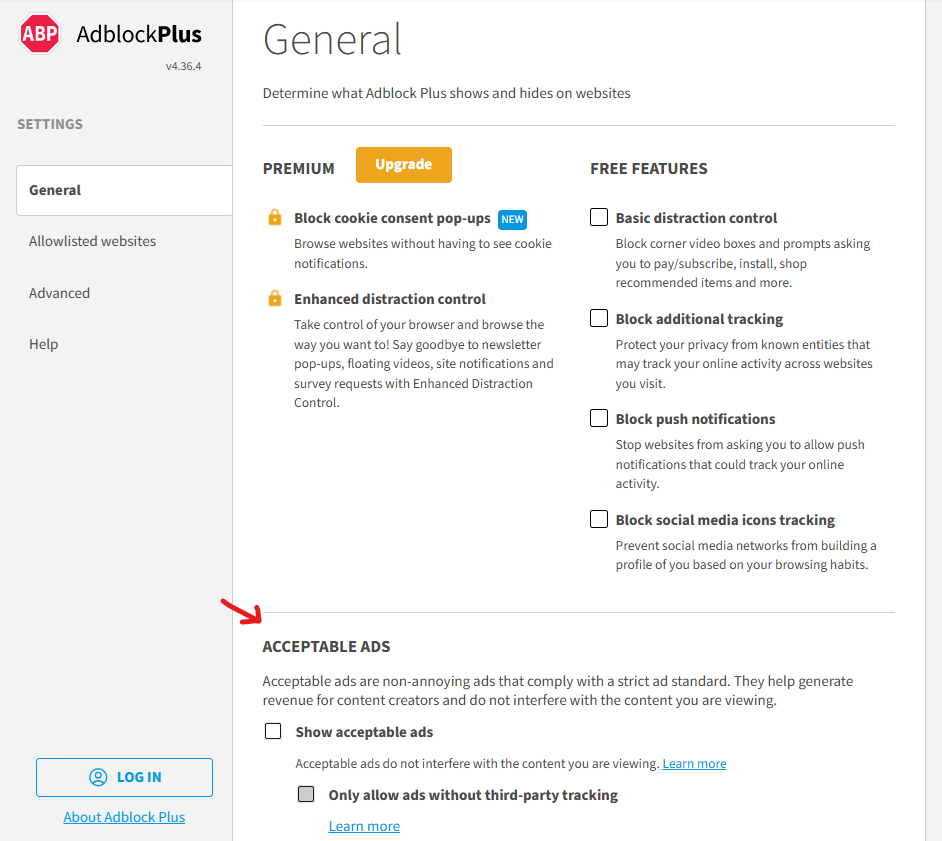This screenshot has height=841, width=942.
Task: Select the General settings tab
Action: click(55, 189)
